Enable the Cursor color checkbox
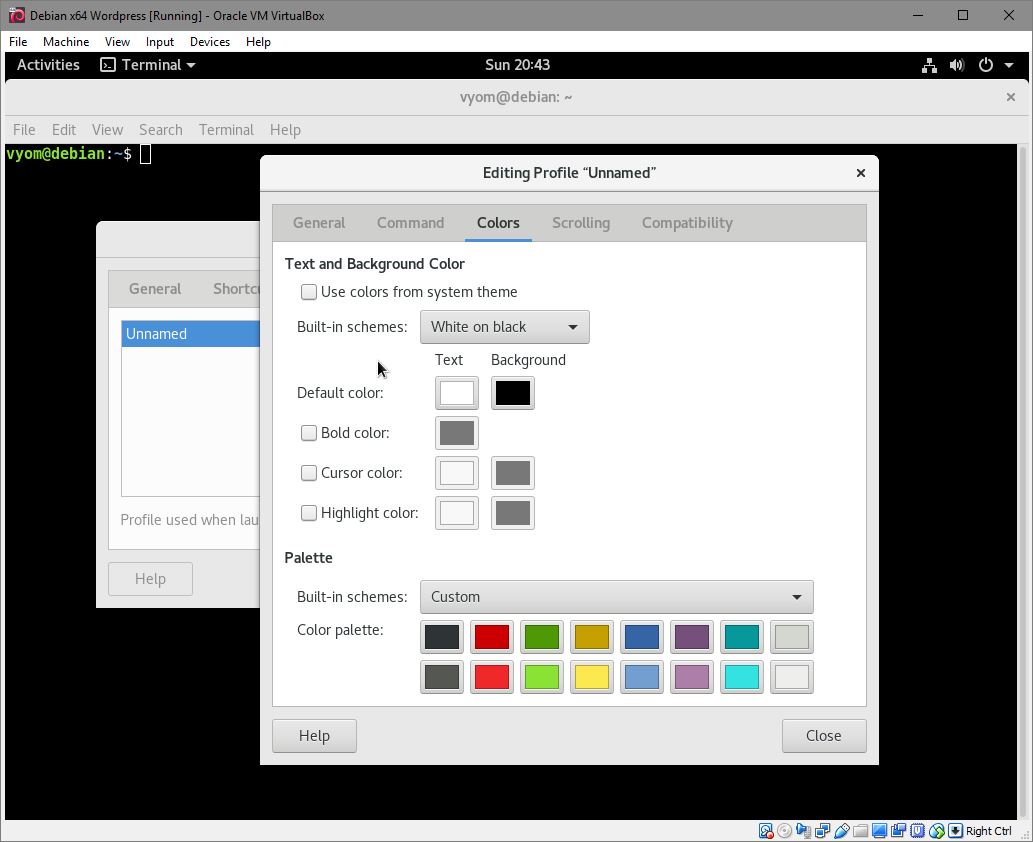This screenshot has height=842, width=1033. point(308,473)
